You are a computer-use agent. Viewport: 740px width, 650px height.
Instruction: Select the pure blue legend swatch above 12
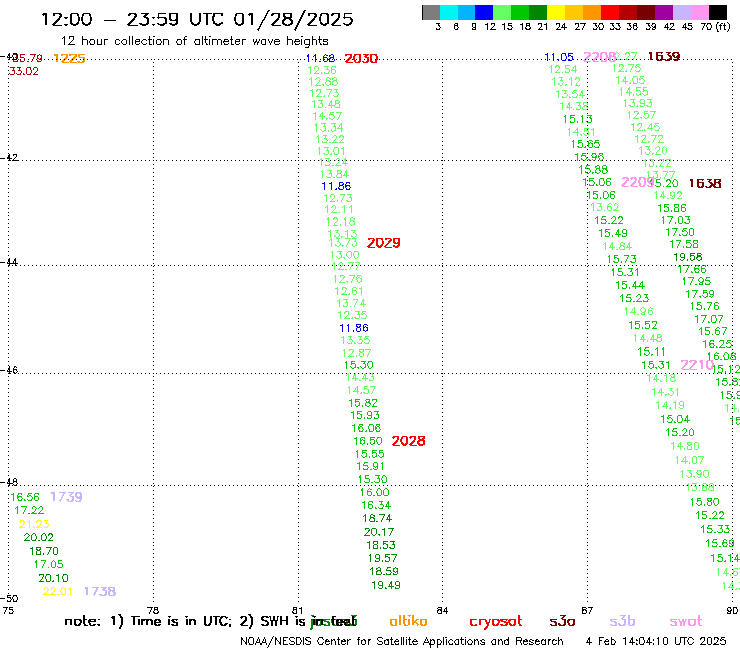[484, 12]
